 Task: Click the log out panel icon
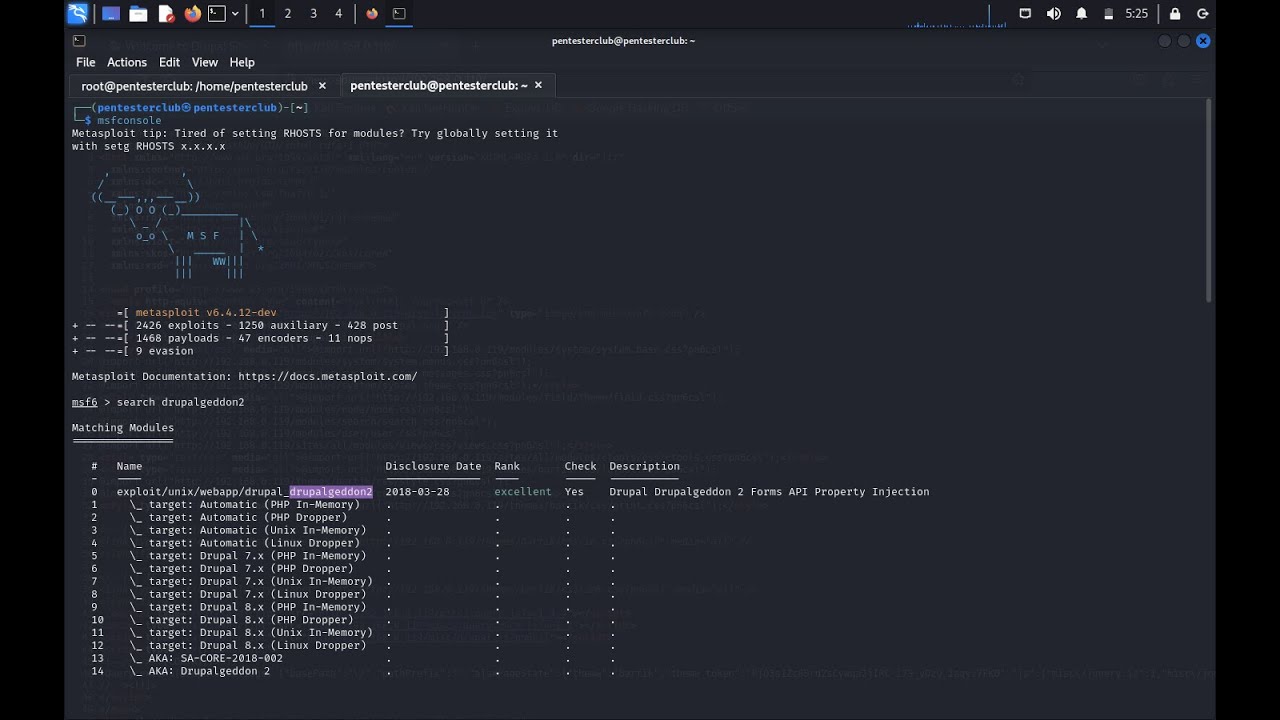click(1203, 14)
